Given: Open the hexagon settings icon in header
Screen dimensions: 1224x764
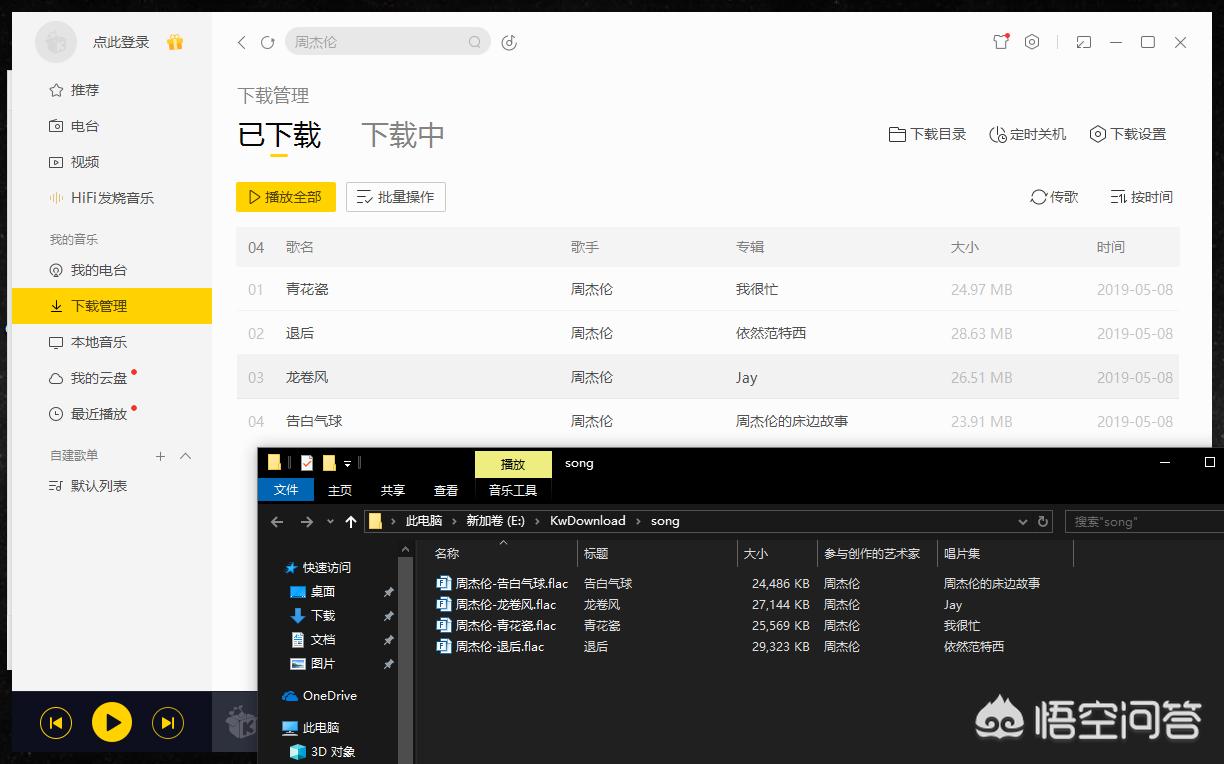Looking at the screenshot, I should [1032, 42].
